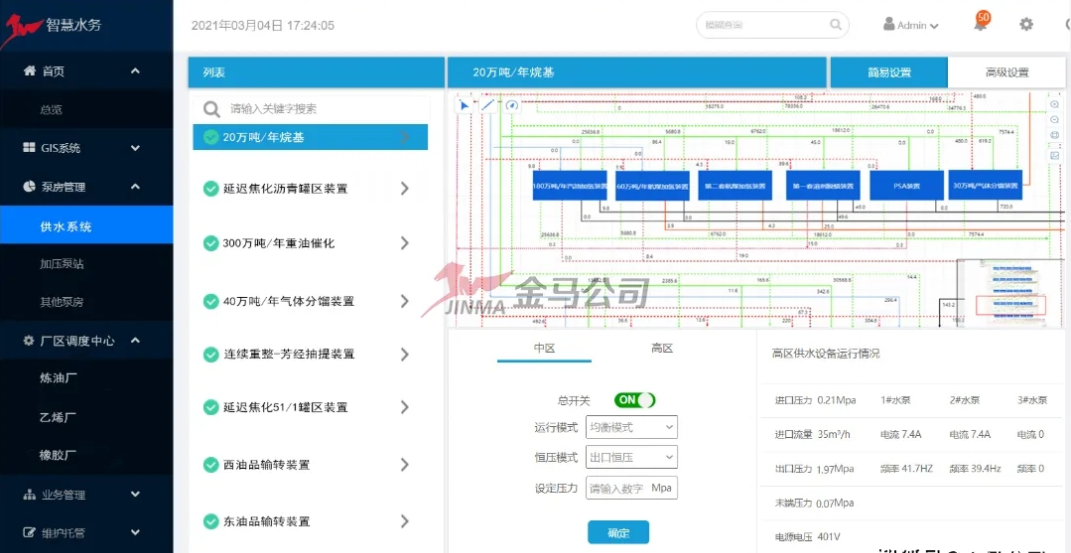Open the Admin user dropdown
Image resolution: width=1071 pixels, height=553 pixels.
pos(910,25)
